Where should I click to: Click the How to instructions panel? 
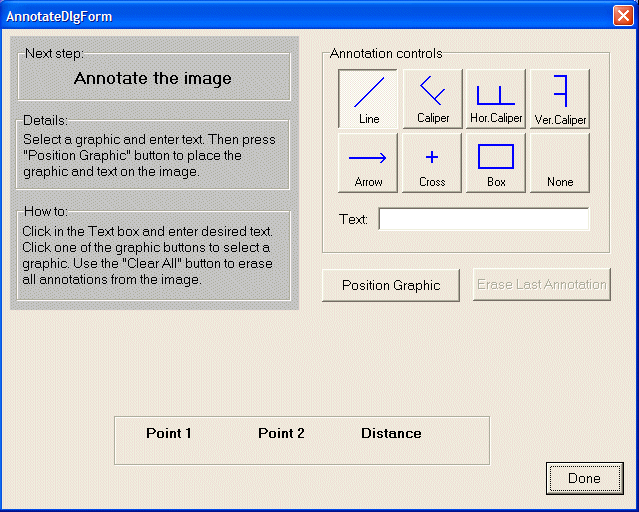[x=153, y=256]
